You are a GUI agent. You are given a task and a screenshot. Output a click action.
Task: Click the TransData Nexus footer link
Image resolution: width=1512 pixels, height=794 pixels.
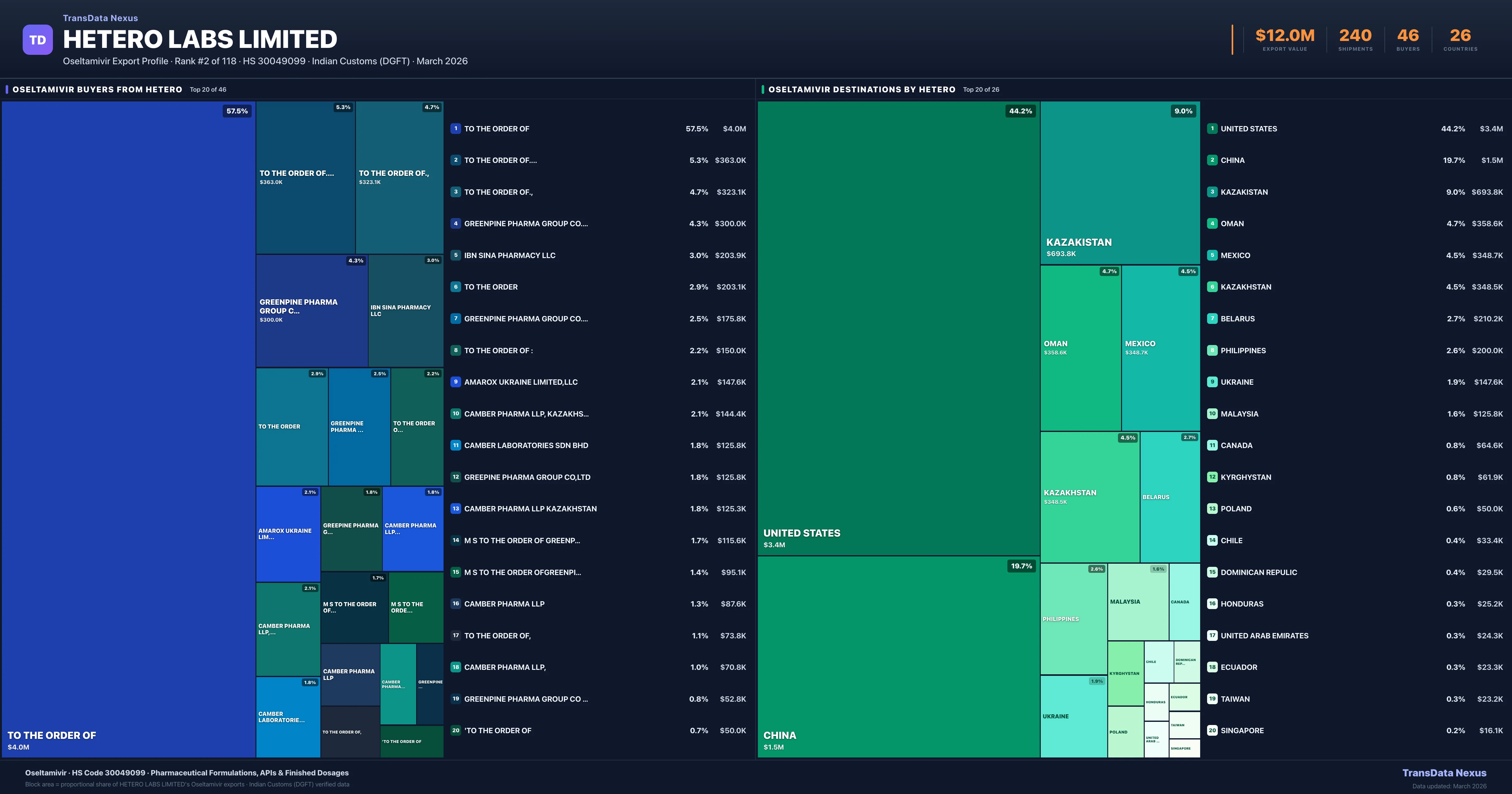click(x=1444, y=773)
